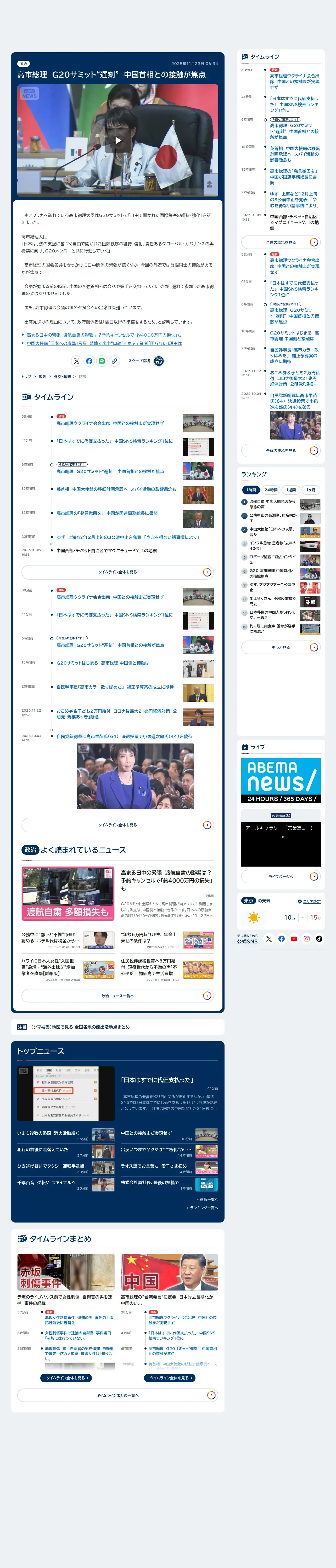Share article on Facebook below the text

(89, 361)
